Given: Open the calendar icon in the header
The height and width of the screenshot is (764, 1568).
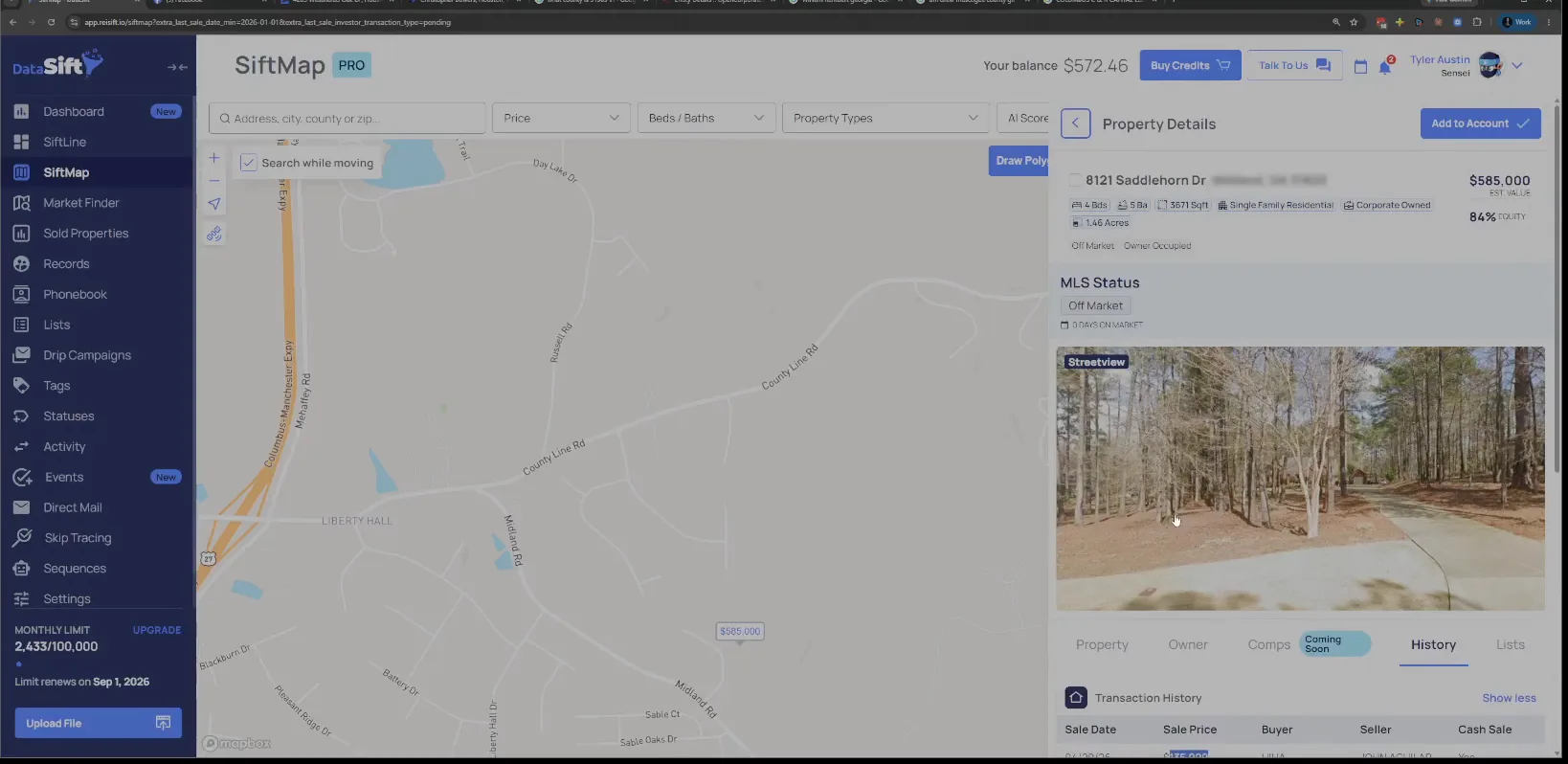Looking at the screenshot, I should (1360, 66).
